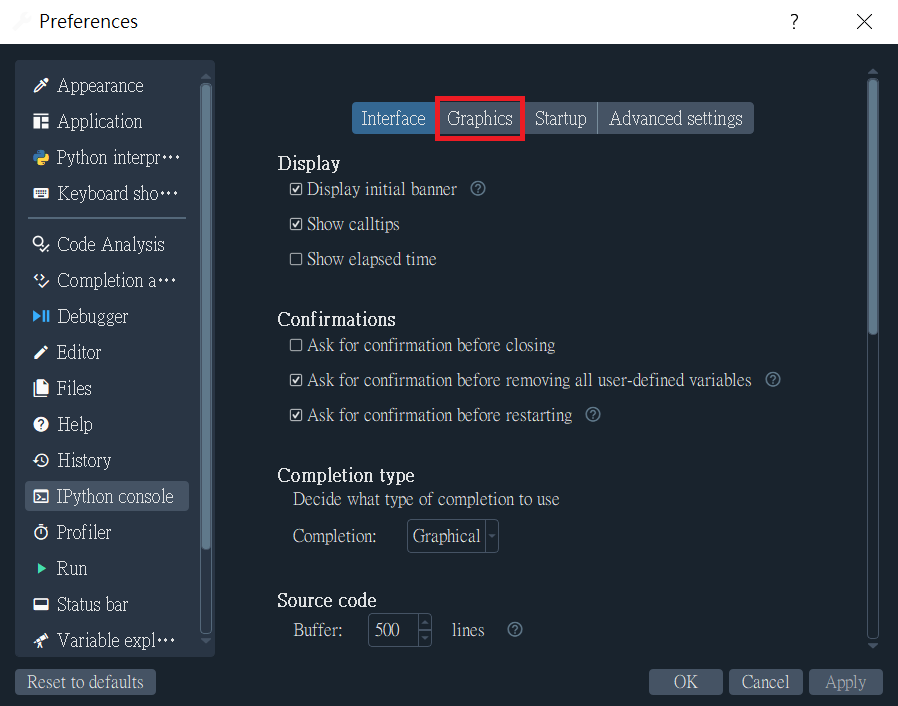Open the Advanced settings tab
898x706 pixels.
675,119
